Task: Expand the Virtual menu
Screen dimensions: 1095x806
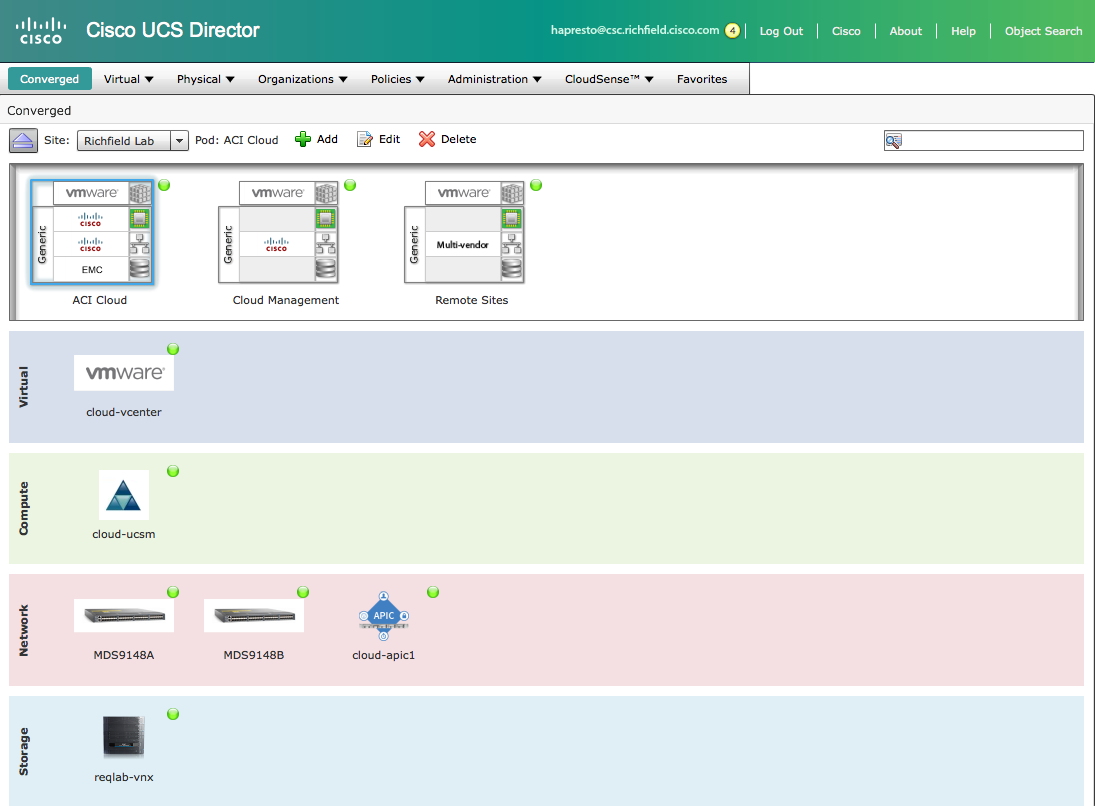Action: point(128,79)
